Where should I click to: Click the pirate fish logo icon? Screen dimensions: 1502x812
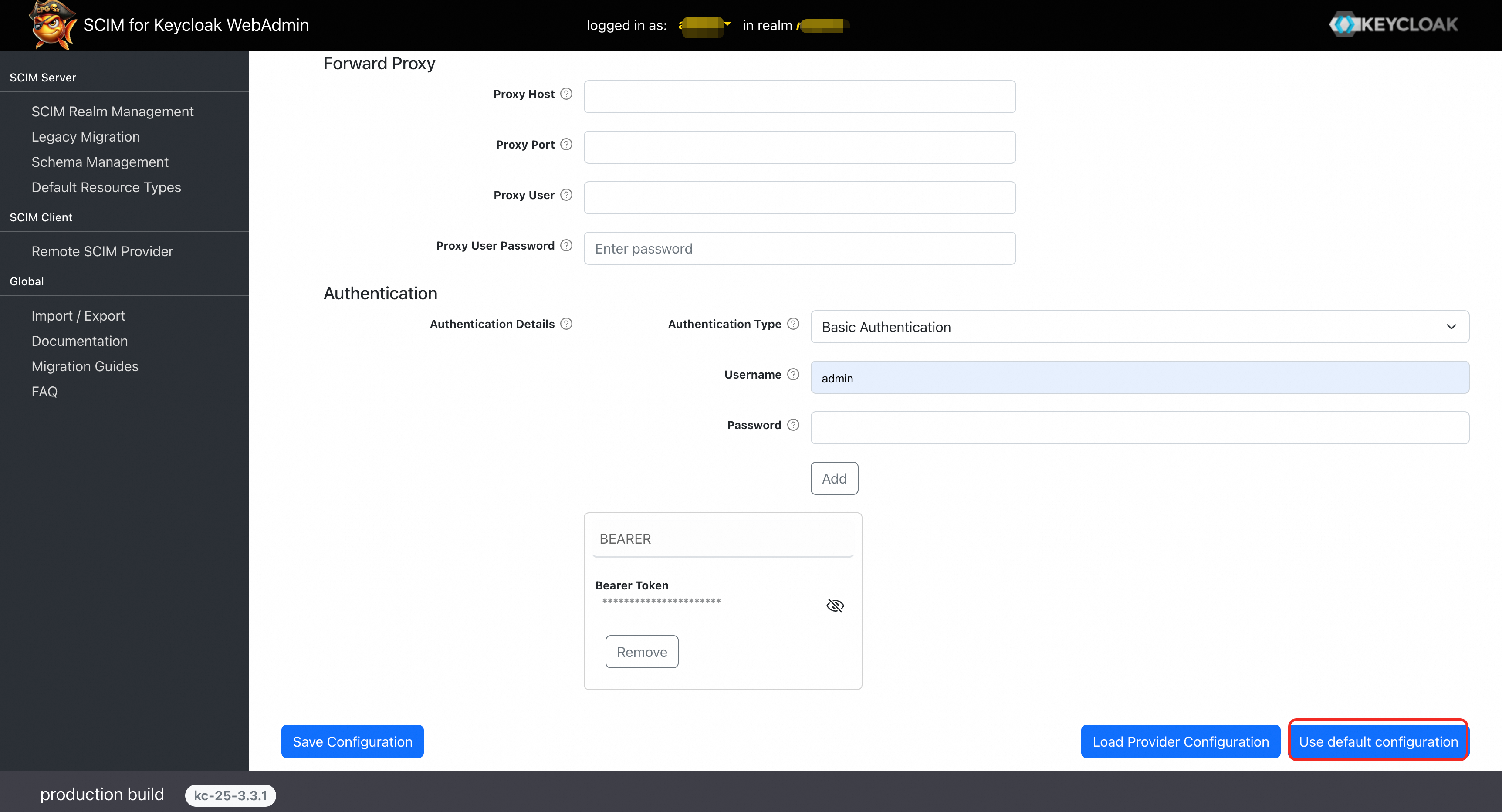[x=52, y=25]
